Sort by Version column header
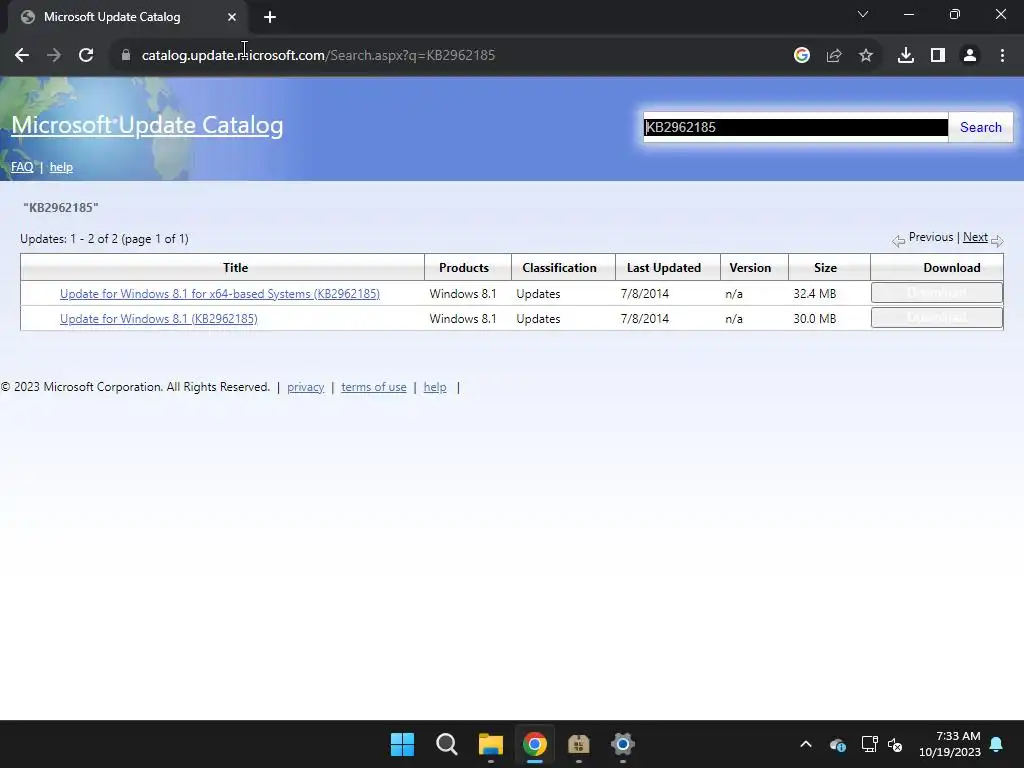The width and height of the screenshot is (1024, 768). (750, 268)
